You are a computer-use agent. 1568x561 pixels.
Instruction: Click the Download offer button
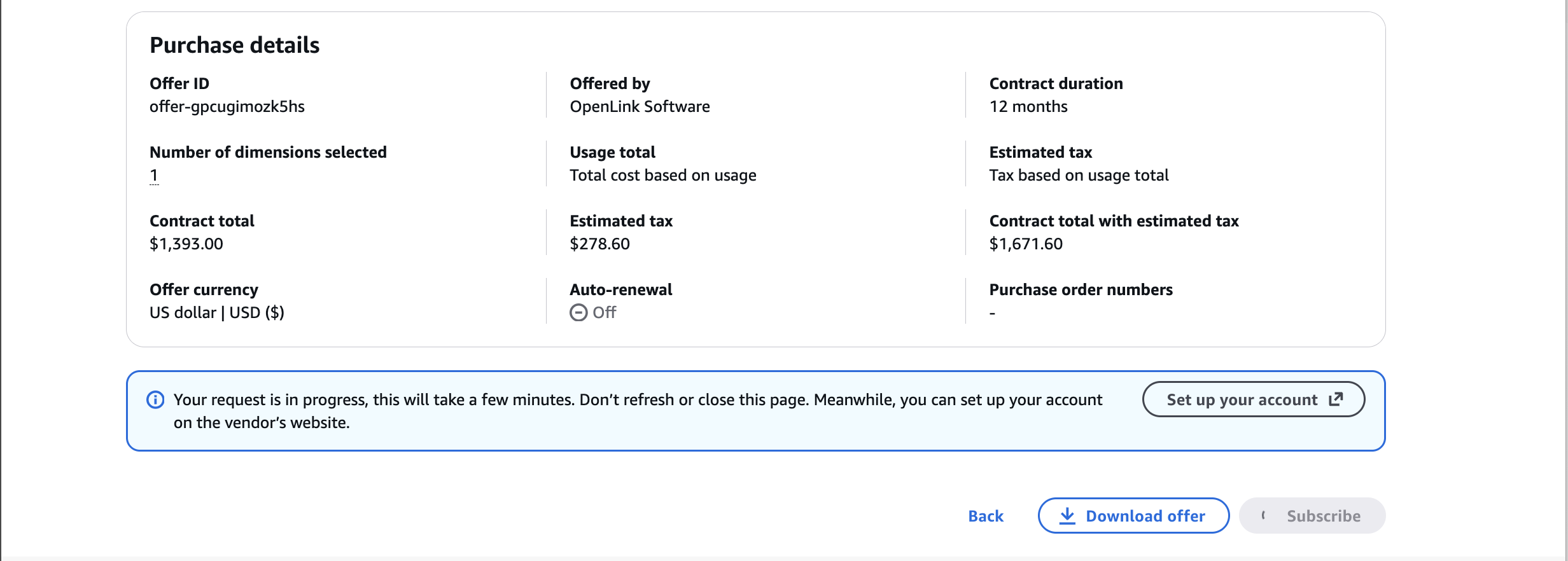point(1133,516)
